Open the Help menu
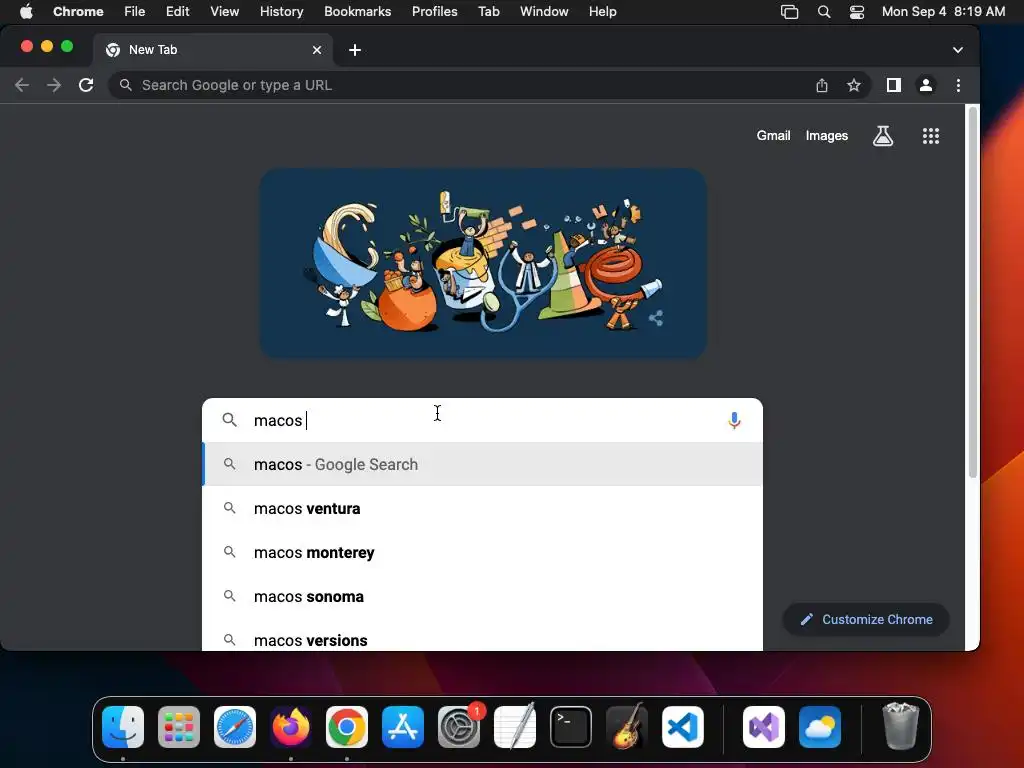This screenshot has height=768, width=1024. (x=602, y=12)
